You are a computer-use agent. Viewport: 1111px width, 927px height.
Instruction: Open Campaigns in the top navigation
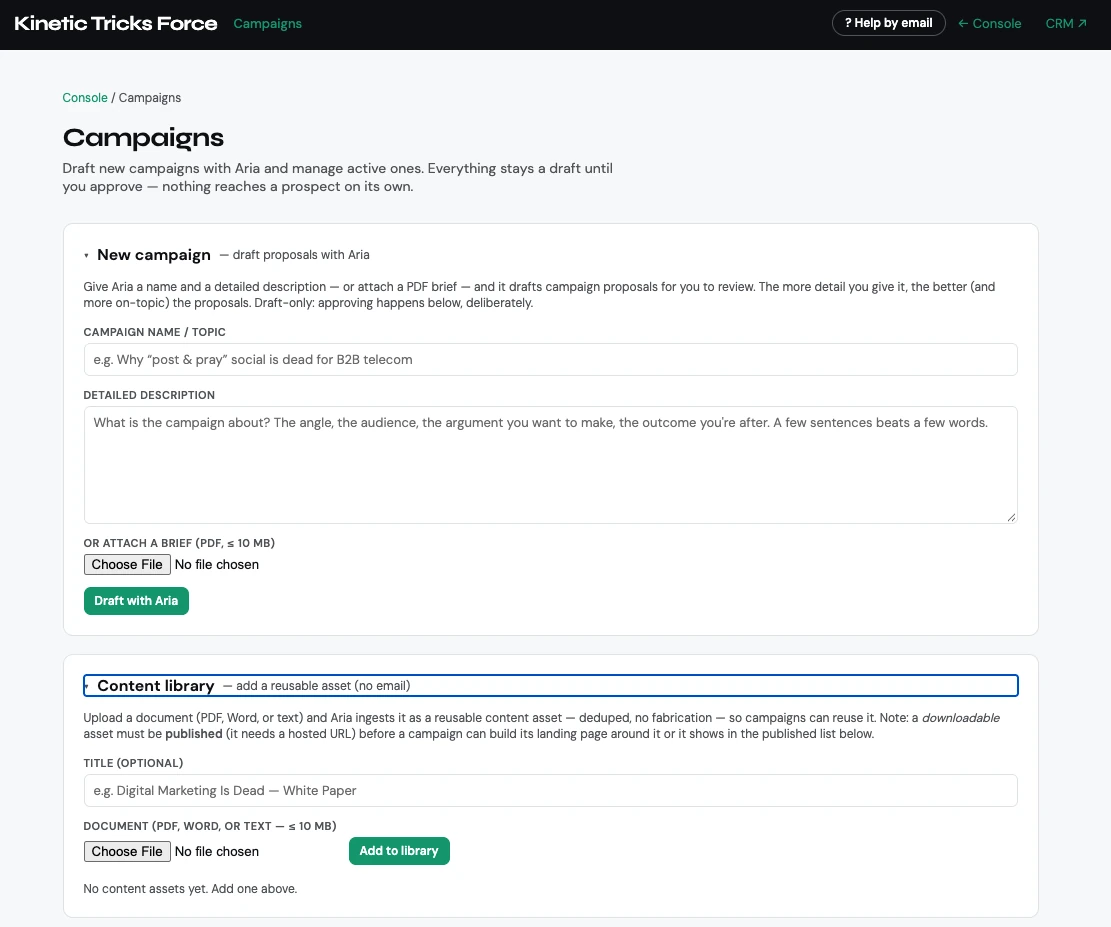(x=267, y=23)
